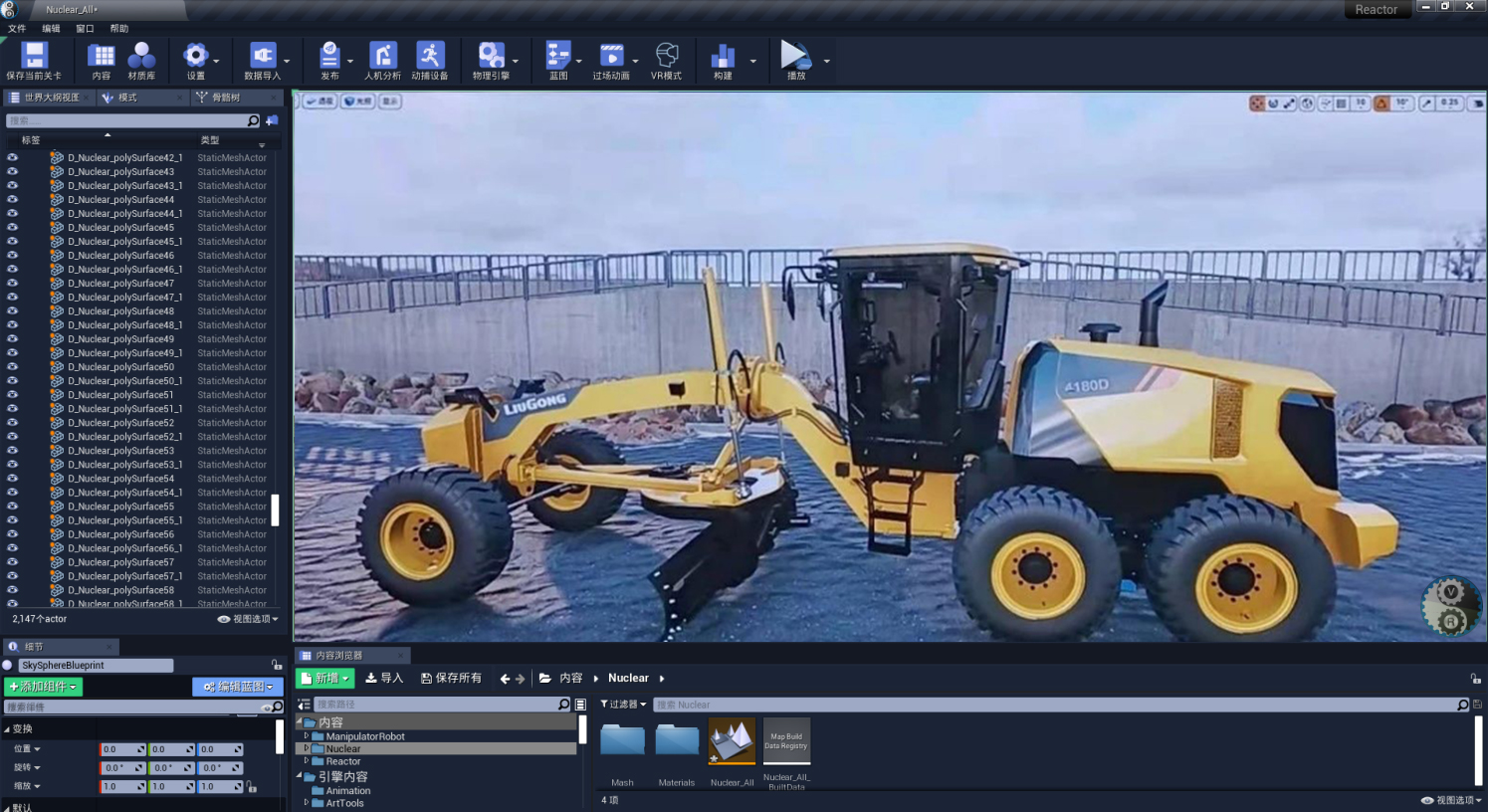This screenshot has height=812, width=1488.
Task: Open the Content (内容) toolbar icon
Action: (102, 56)
